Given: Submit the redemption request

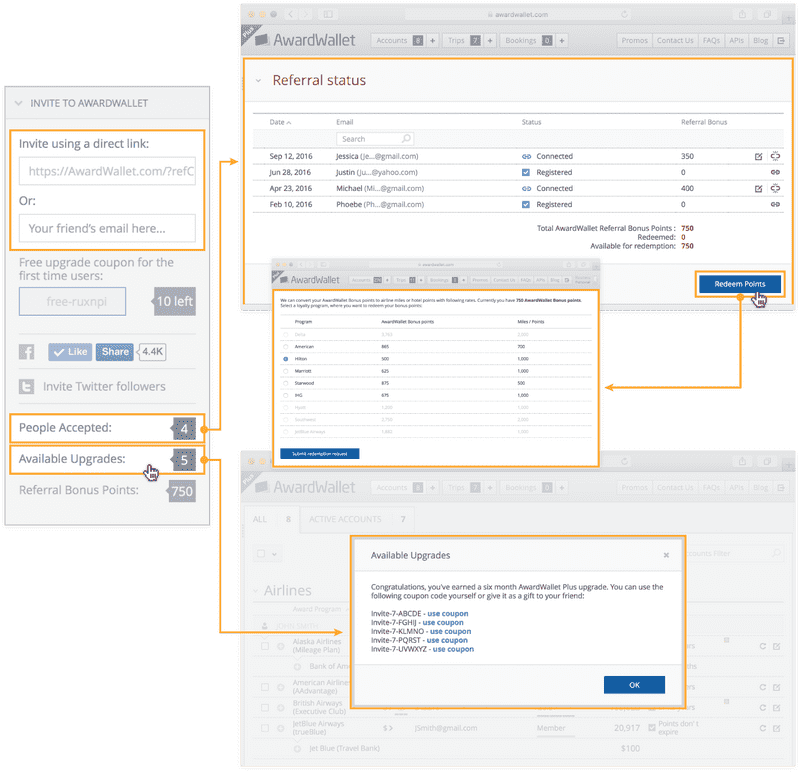Looking at the screenshot, I should pyautogui.click(x=319, y=454).
